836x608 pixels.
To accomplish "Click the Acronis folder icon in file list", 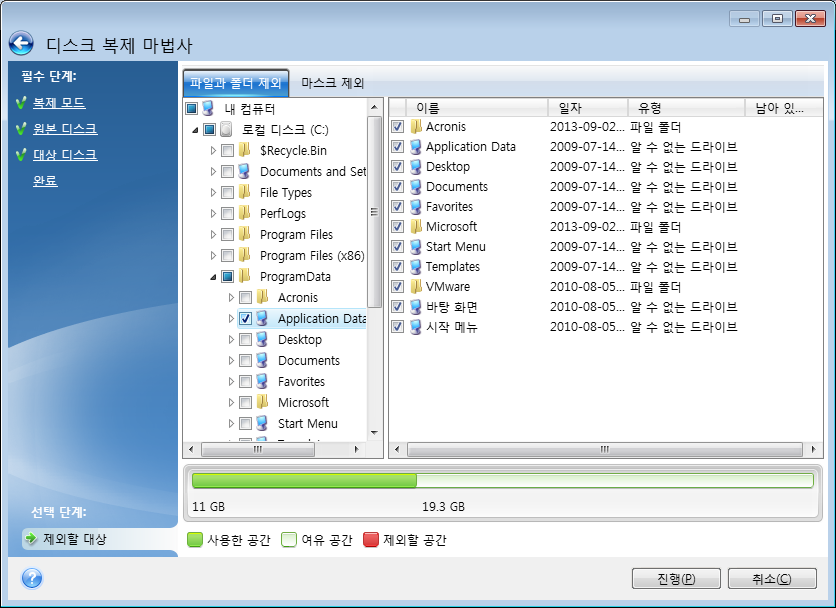I will click(x=415, y=127).
